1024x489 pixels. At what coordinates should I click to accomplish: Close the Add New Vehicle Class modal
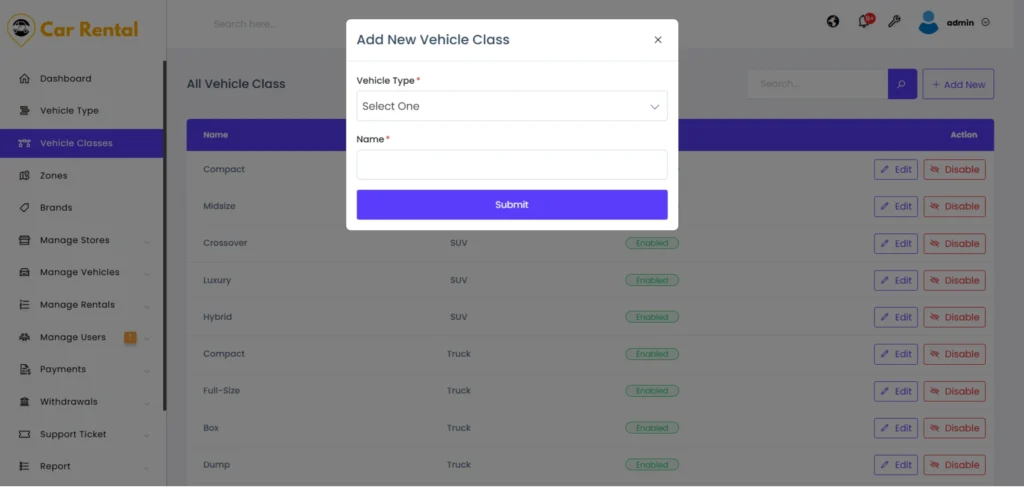(x=657, y=40)
